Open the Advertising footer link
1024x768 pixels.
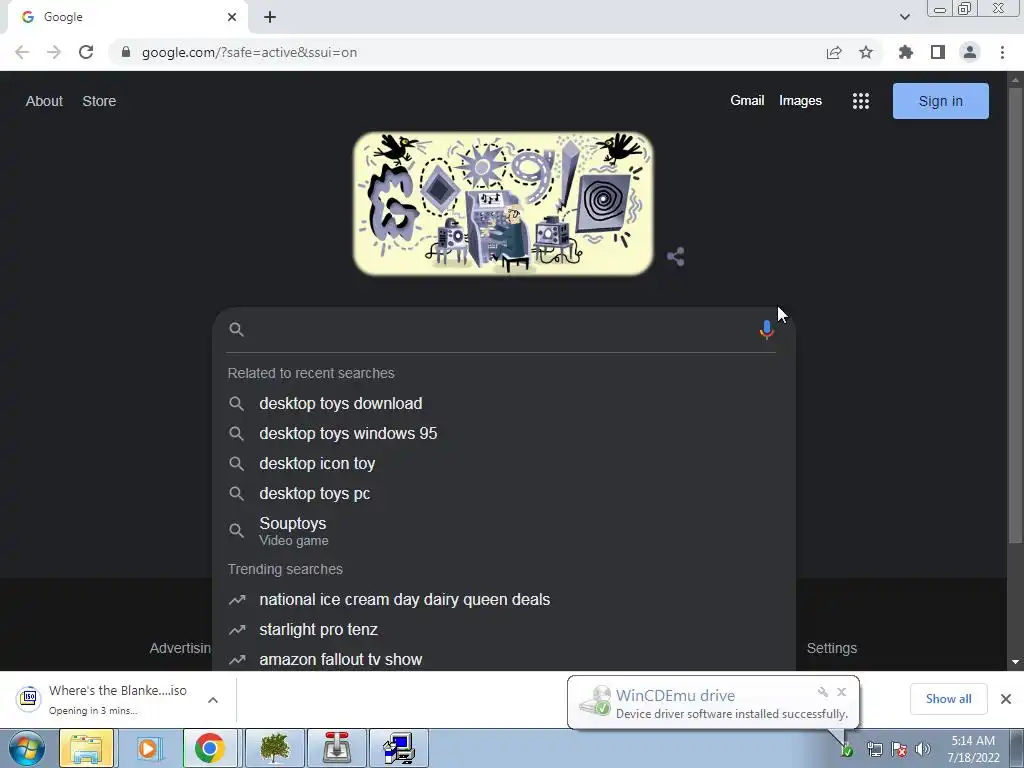180,648
